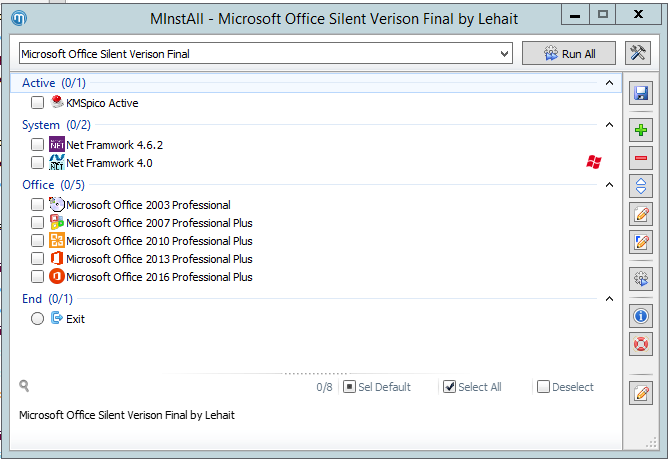
Task: Tick the Net Framwork 4.6.2 checkbox
Action: point(37,145)
